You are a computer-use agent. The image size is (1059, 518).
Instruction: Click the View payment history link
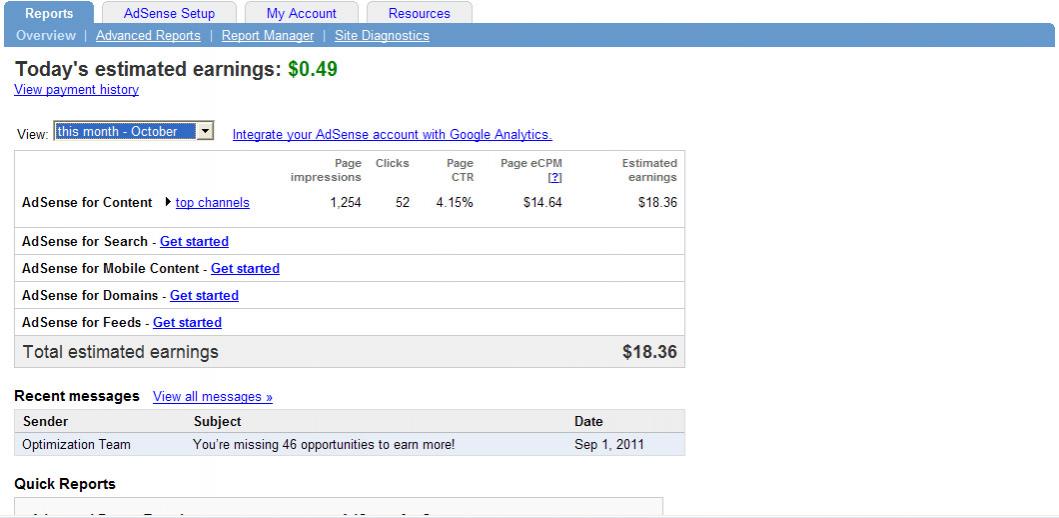click(76, 90)
